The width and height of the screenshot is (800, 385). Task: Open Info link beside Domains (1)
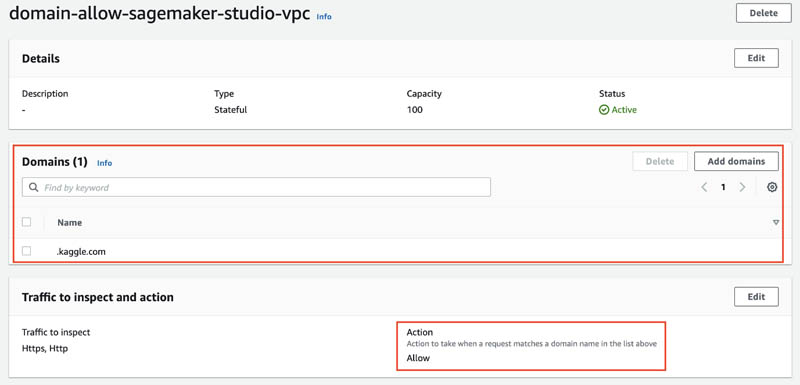coord(105,163)
